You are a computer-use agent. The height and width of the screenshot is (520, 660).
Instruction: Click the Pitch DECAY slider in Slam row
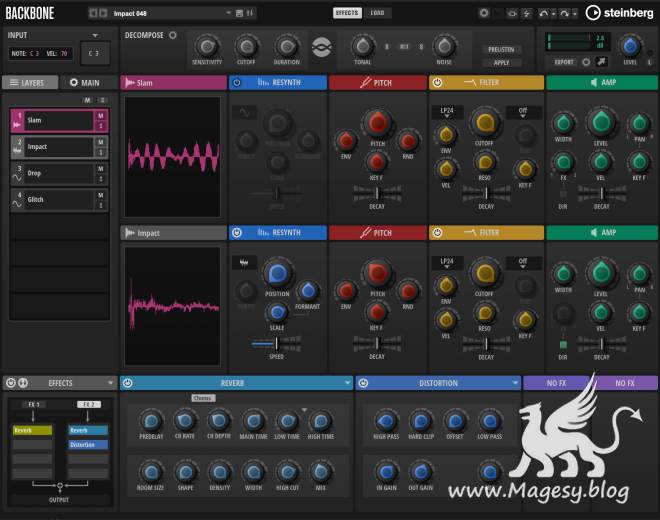tap(377, 193)
